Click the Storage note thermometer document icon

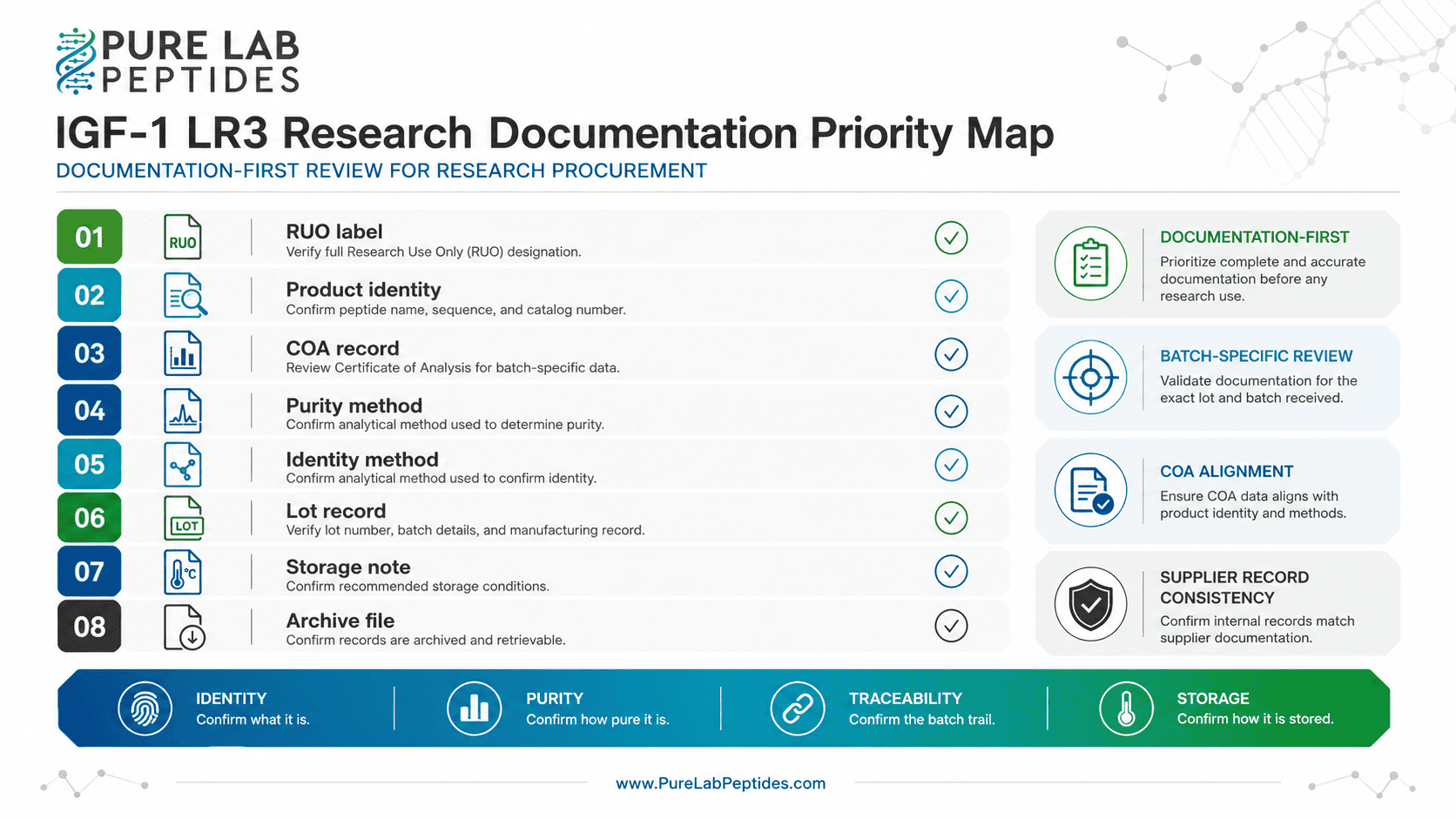183,572
